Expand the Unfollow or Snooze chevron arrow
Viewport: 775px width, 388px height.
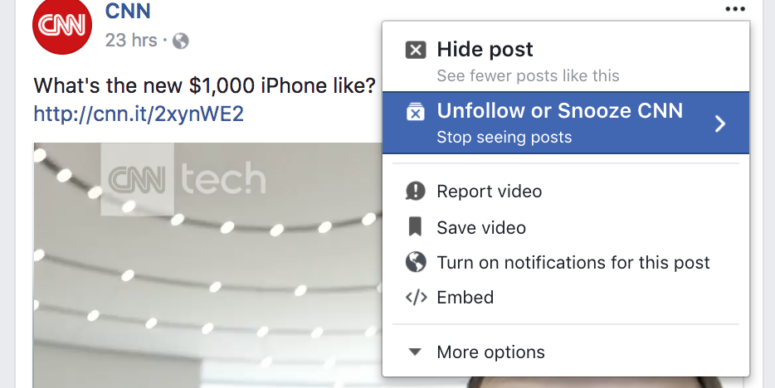720,123
